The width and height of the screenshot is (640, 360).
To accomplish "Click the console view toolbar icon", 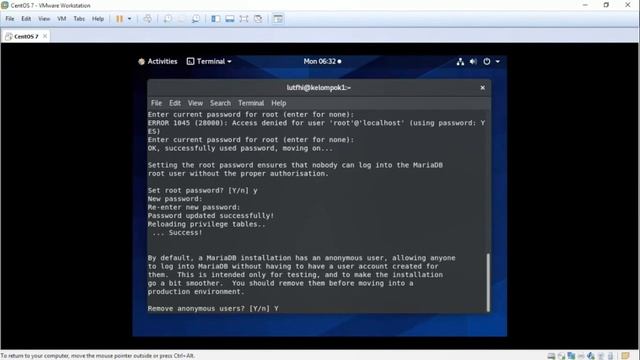I will click(278, 19).
